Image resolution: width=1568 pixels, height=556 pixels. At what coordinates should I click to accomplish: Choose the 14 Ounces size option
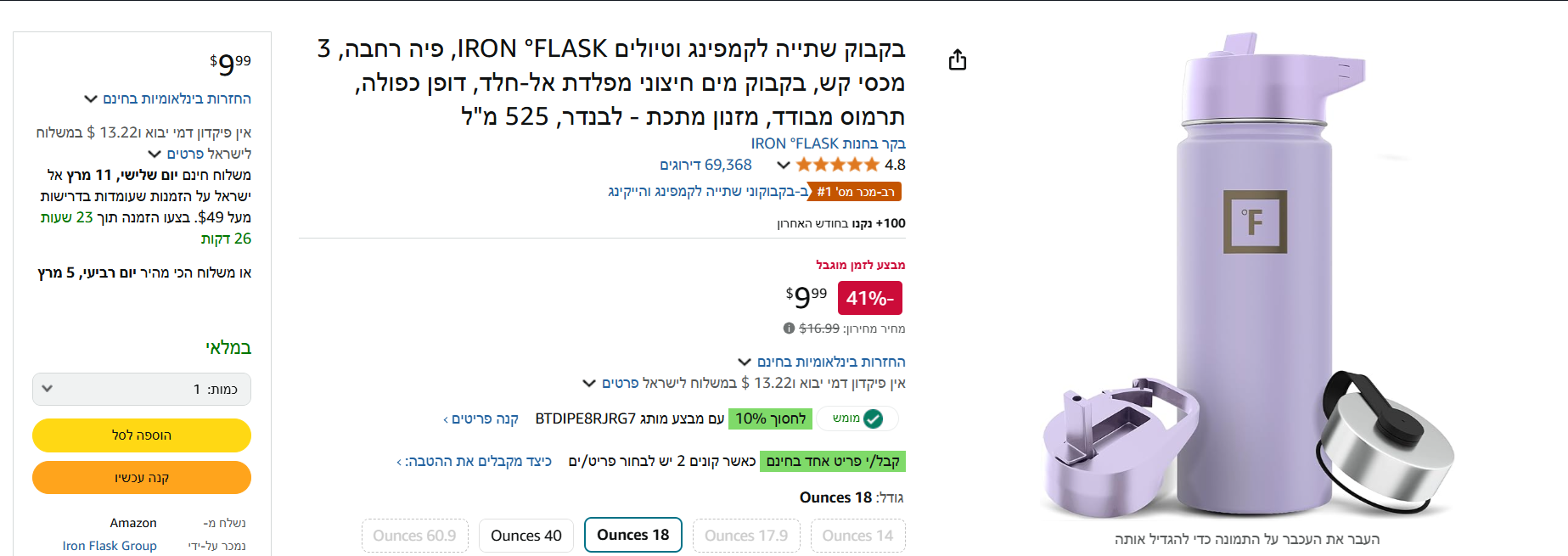click(857, 536)
